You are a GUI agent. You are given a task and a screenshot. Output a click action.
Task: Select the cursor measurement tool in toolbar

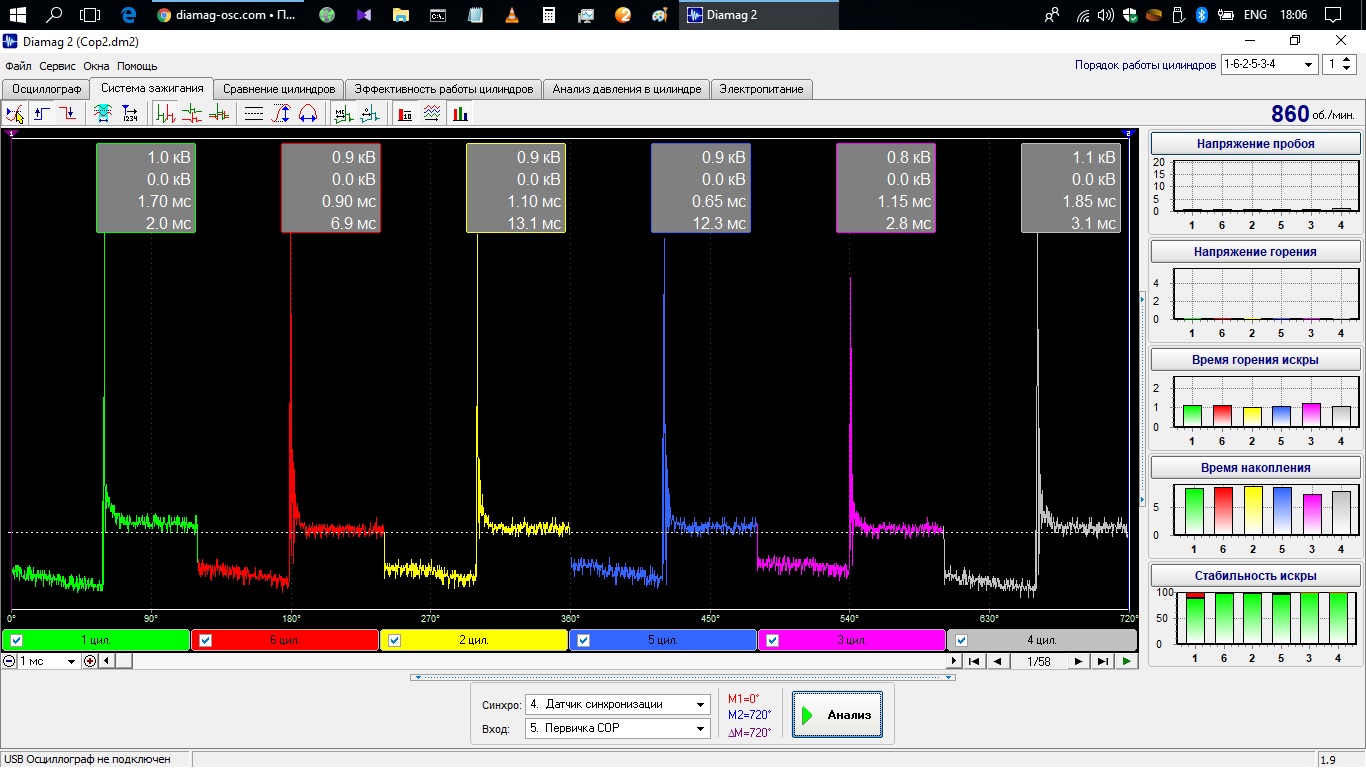coord(15,113)
